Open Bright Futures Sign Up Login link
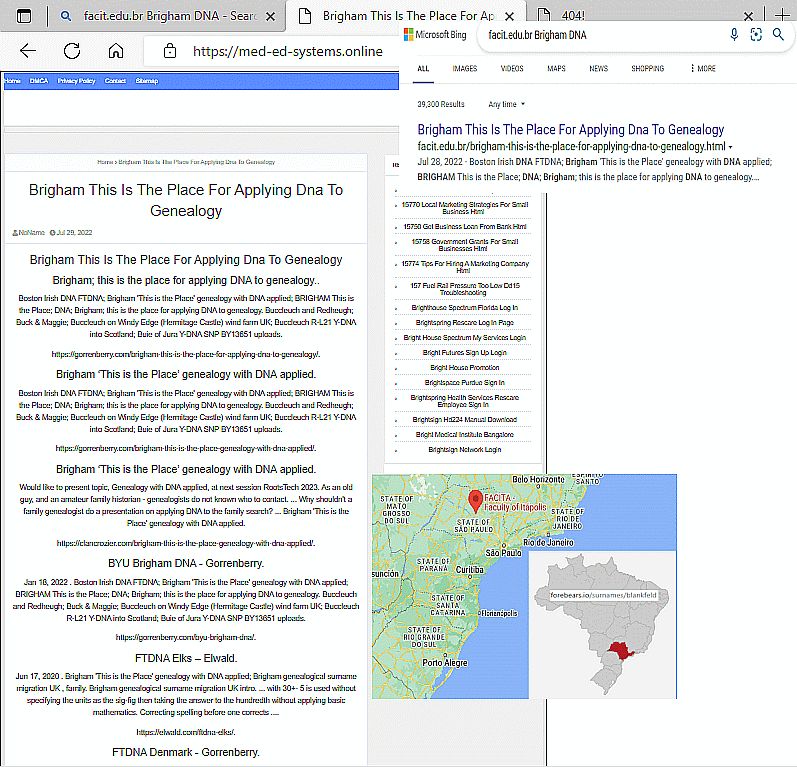Screen dimensions: 797x767 click(x=465, y=352)
